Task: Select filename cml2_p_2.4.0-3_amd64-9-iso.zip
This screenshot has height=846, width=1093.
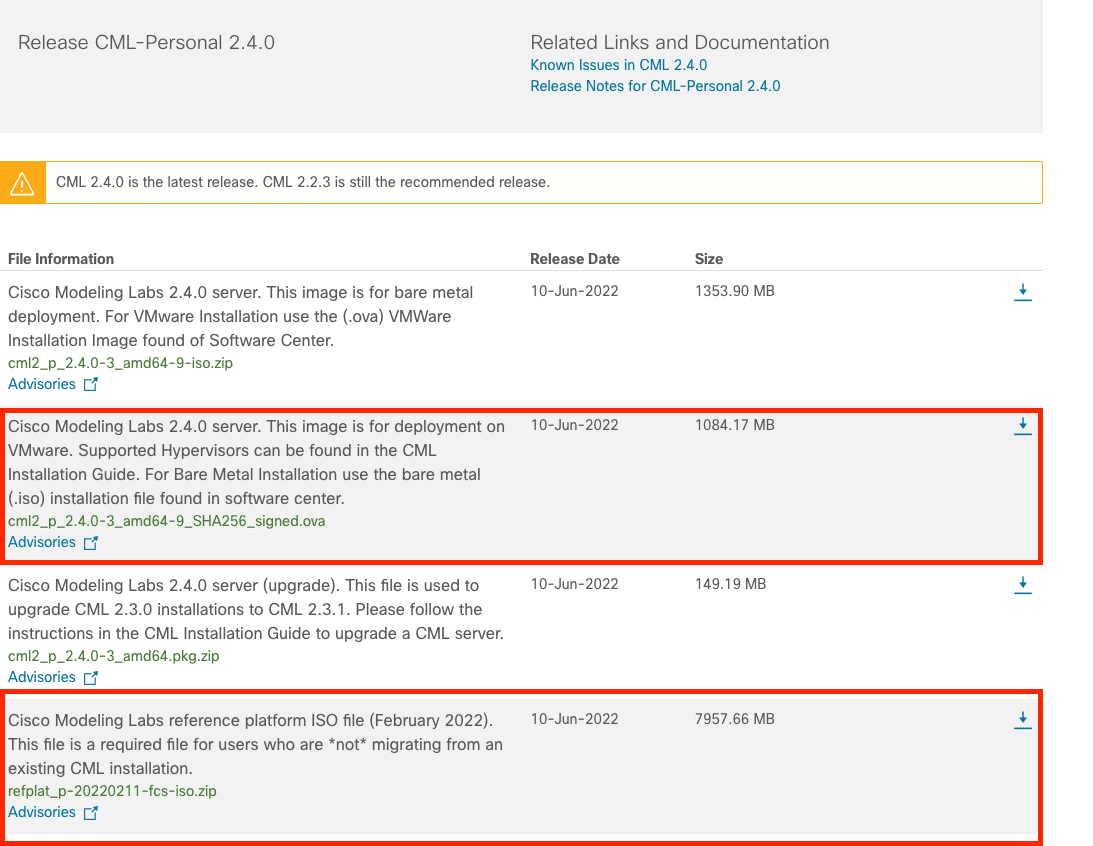Action: click(x=121, y=363)
